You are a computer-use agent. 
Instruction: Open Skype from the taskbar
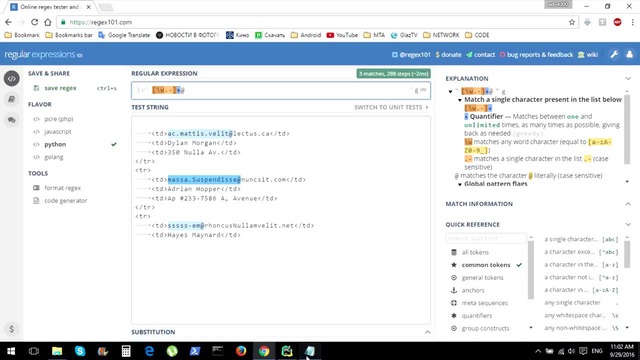coord(80,351)
